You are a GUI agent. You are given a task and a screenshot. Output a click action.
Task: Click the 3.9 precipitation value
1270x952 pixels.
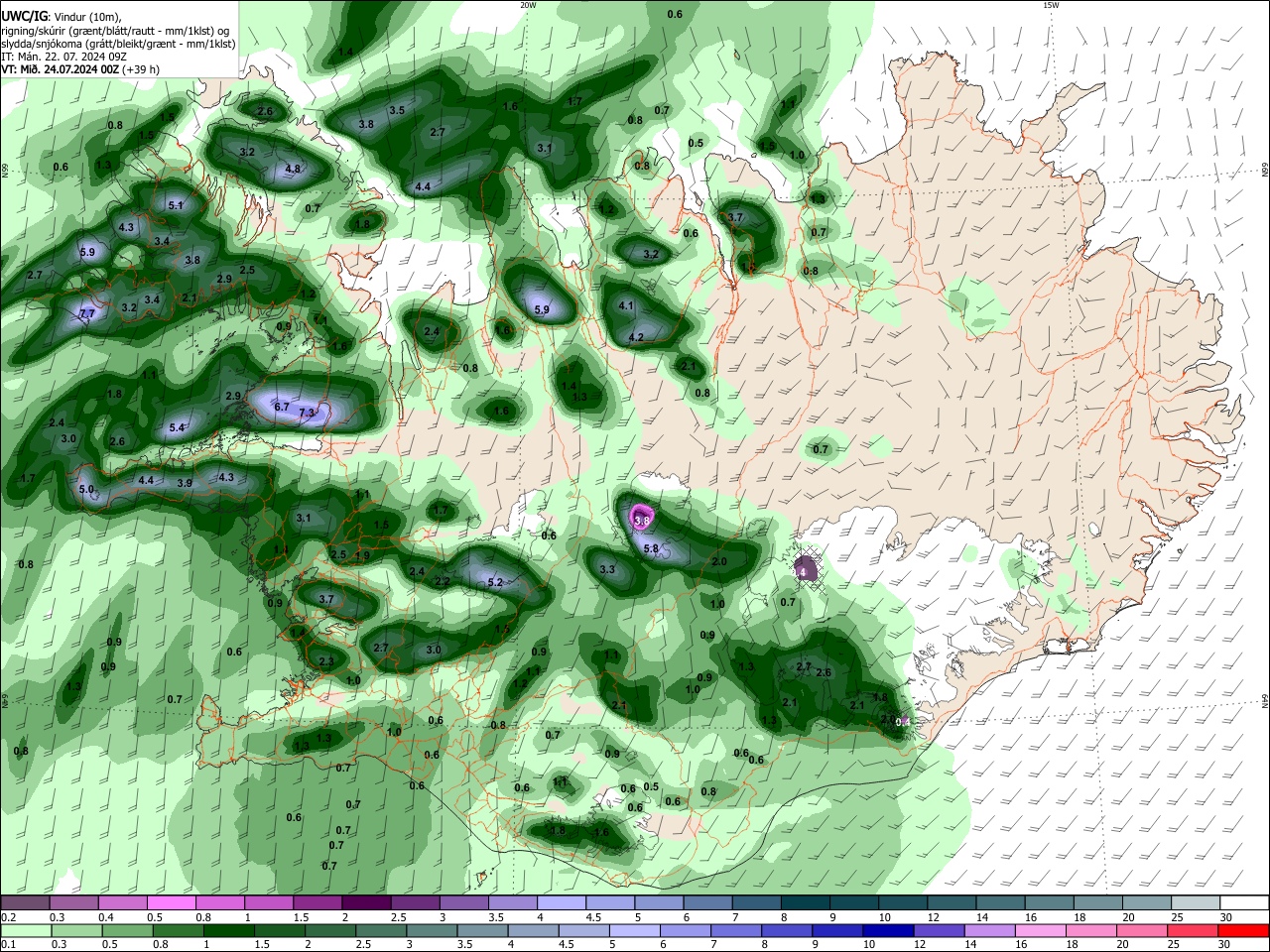[x=185, y=483]
